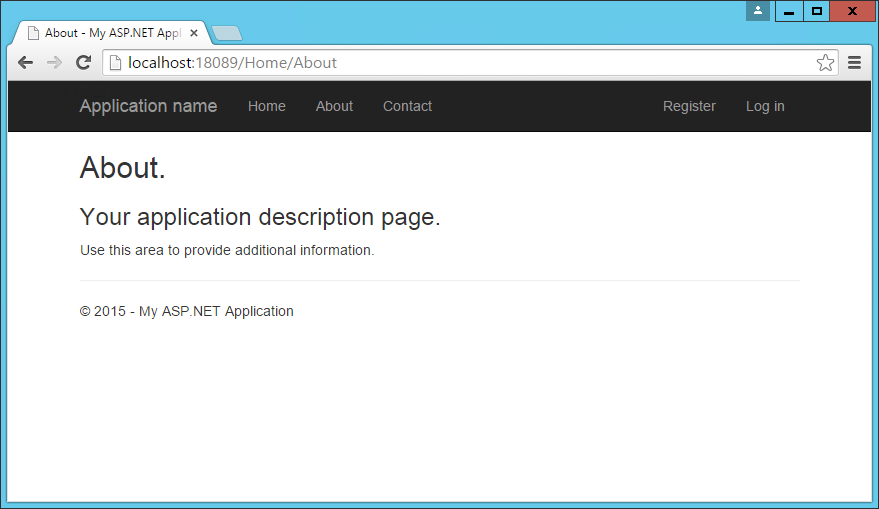Open the About navbar link
This screenshot has height=509, width=879.
pos(334,106)
